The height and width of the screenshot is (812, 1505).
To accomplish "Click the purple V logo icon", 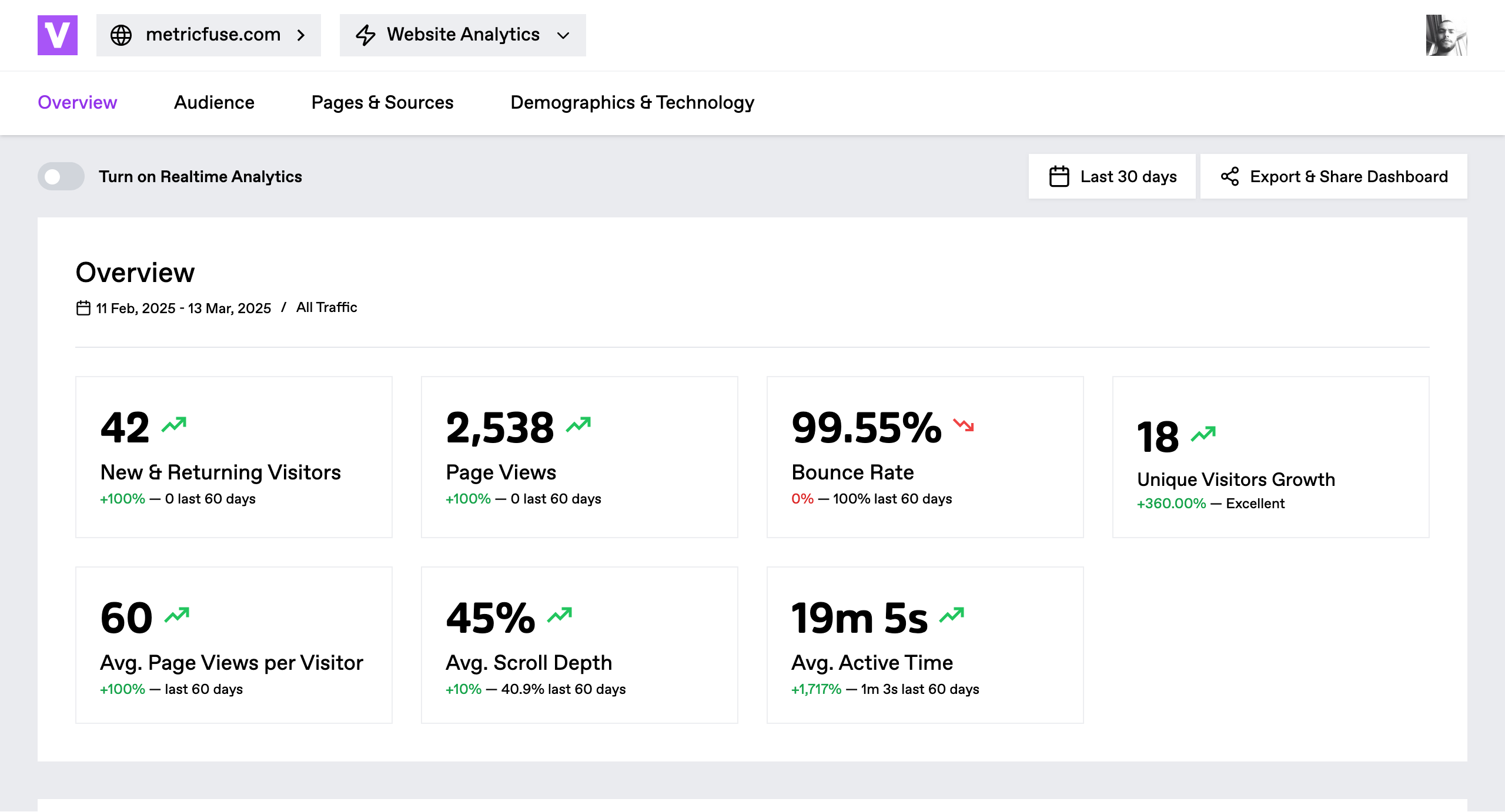I will click(x=58, y=35).
